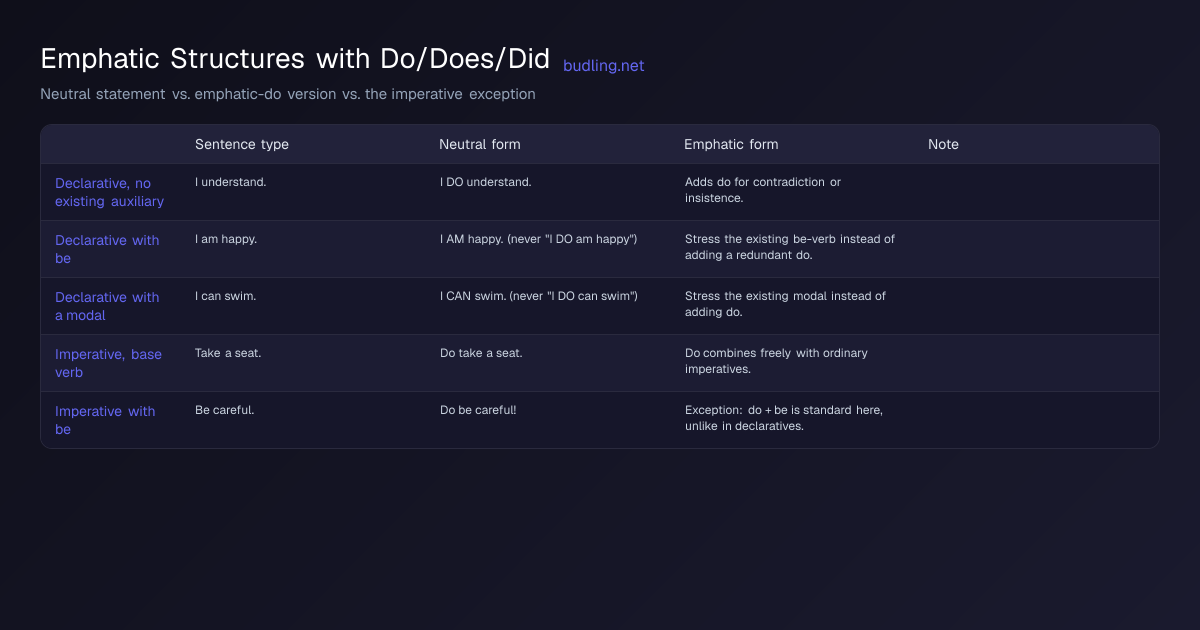This screenshot has width=1200, height=630.
Task: Select the 'Declarative with a modal' row label
Action: (x=107, y=306)
